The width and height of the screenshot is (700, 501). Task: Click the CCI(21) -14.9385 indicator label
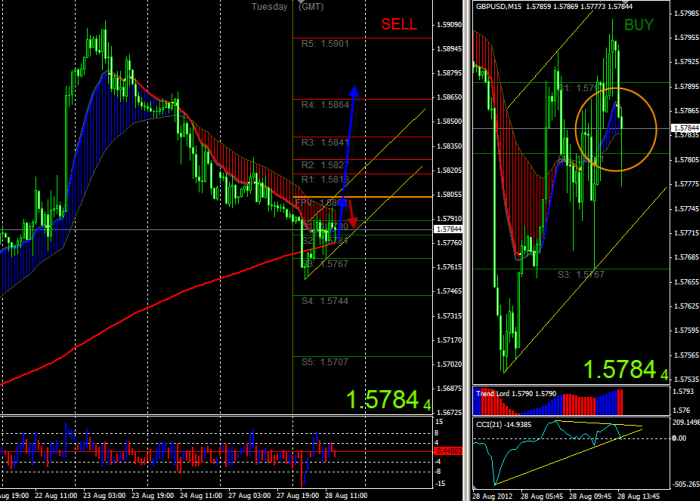[504, 424]
